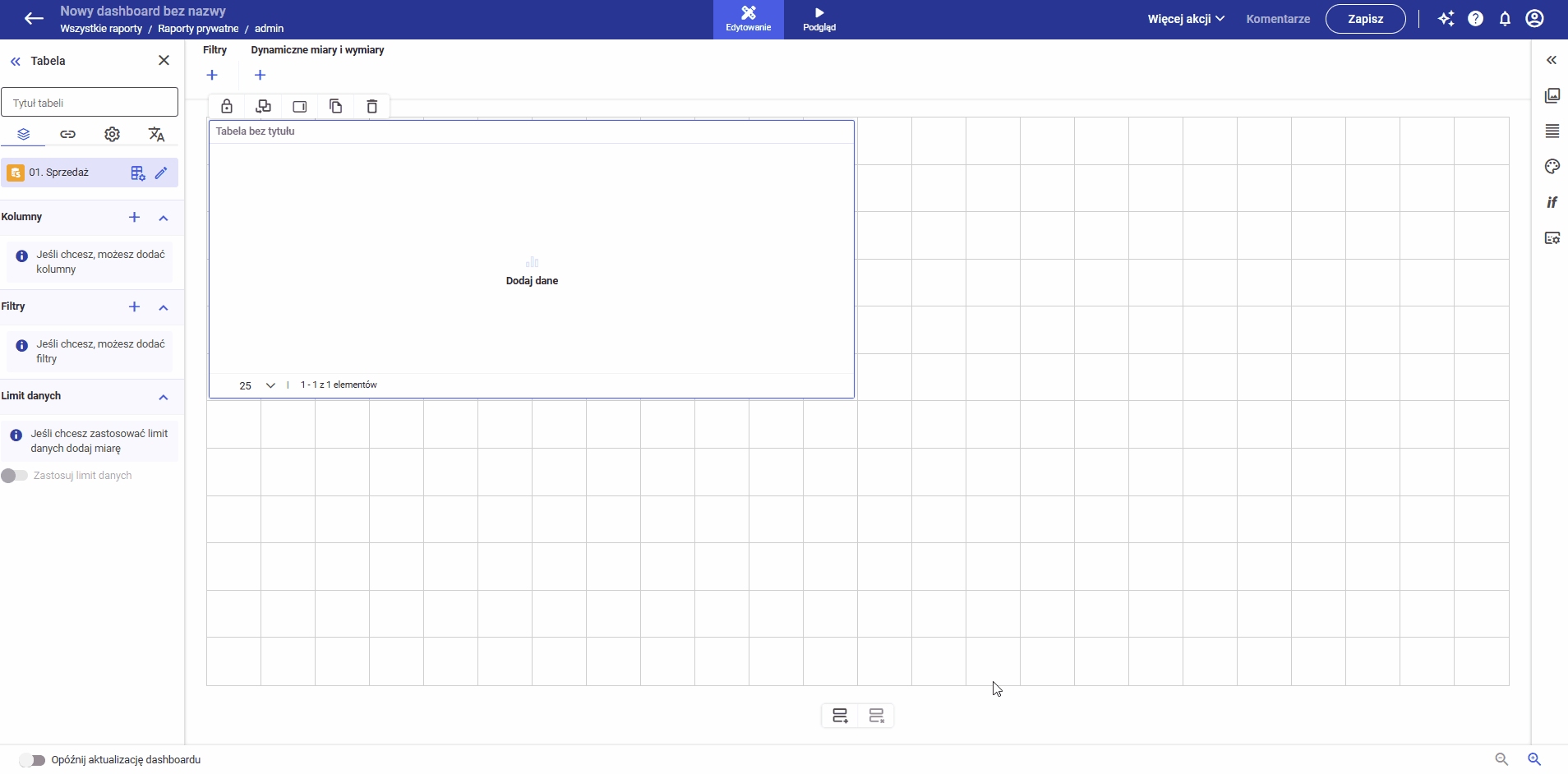This screenshot has height=774, width=1568.
Task: Switch to Podgląd preview mode
Action: 819,20
